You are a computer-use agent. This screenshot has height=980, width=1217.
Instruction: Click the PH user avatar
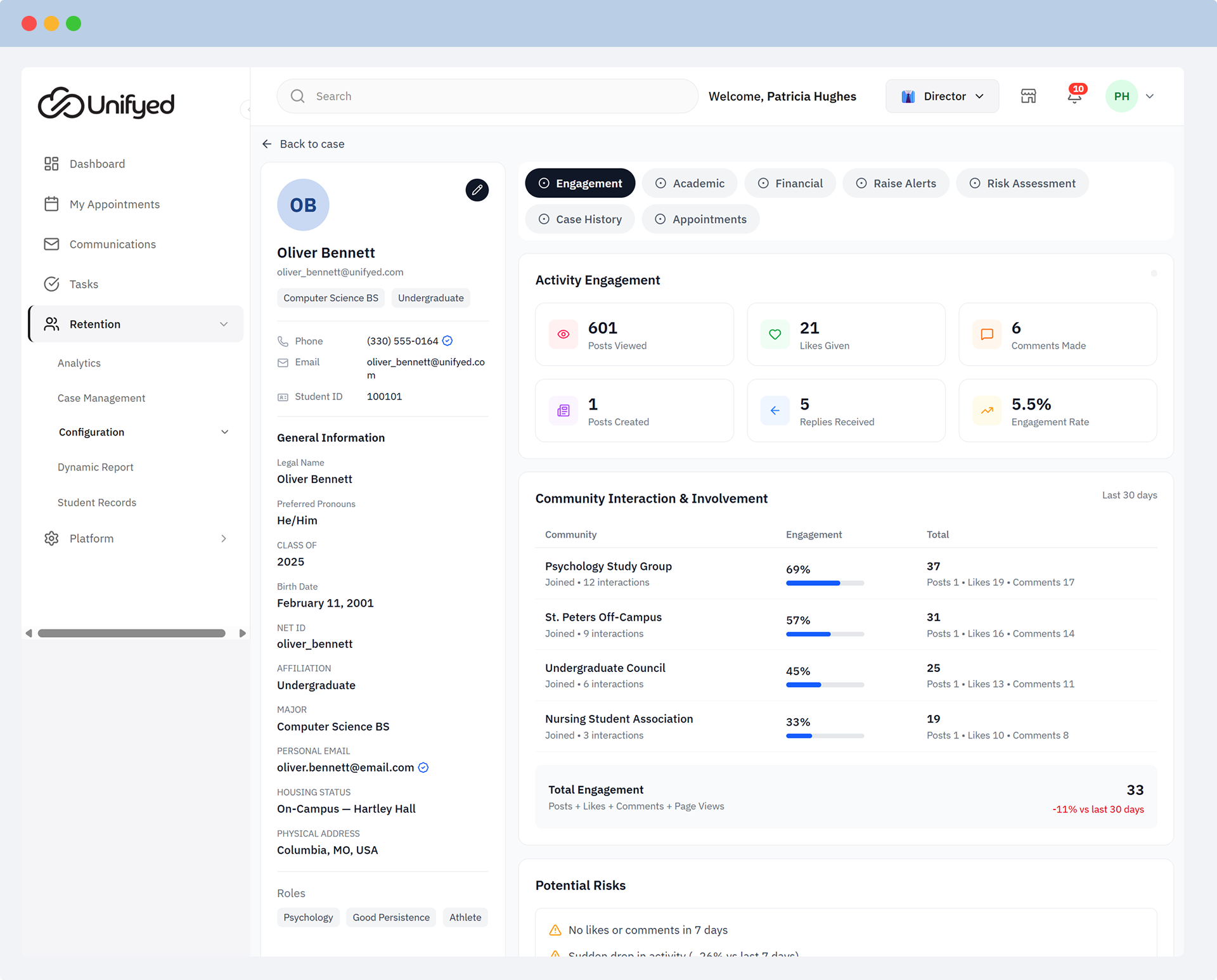pyautogui.click(x=1121, y=96)
